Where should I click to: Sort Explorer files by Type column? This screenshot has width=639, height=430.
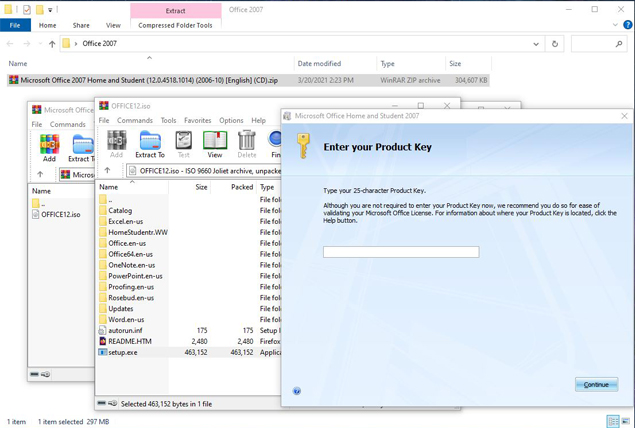[x=388, y=64]
